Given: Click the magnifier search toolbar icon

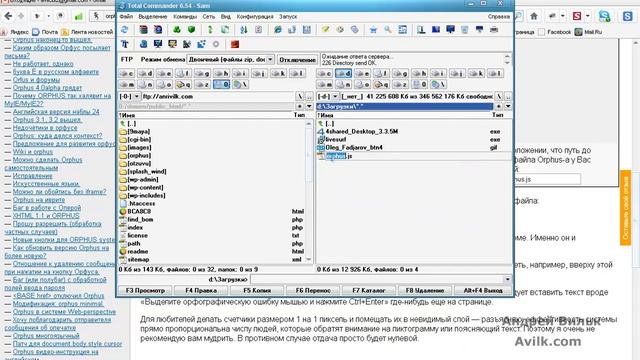Looking at the screenshot, I should tap(387, 30).
